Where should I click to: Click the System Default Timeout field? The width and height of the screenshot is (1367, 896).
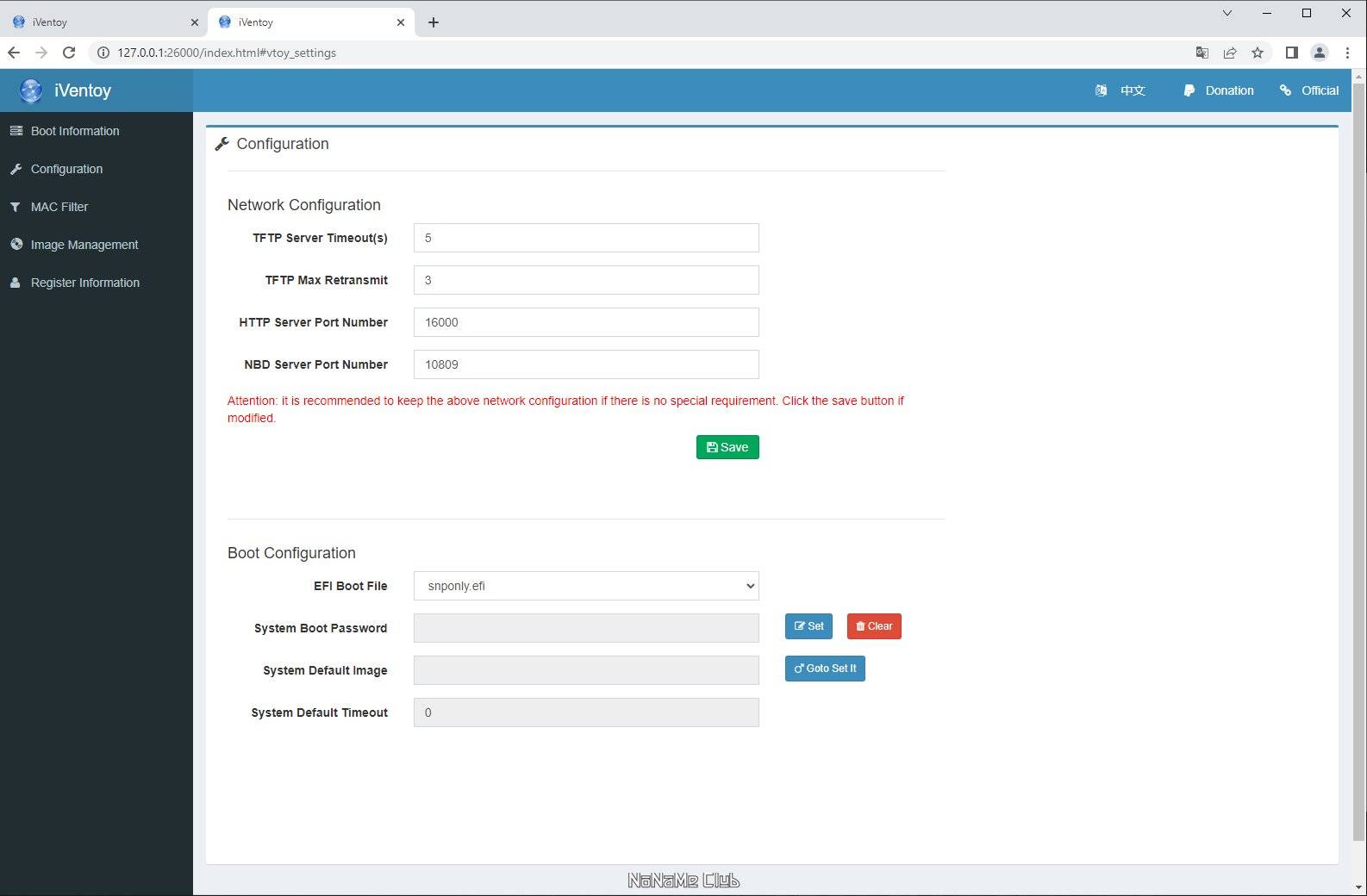point(586,712)
